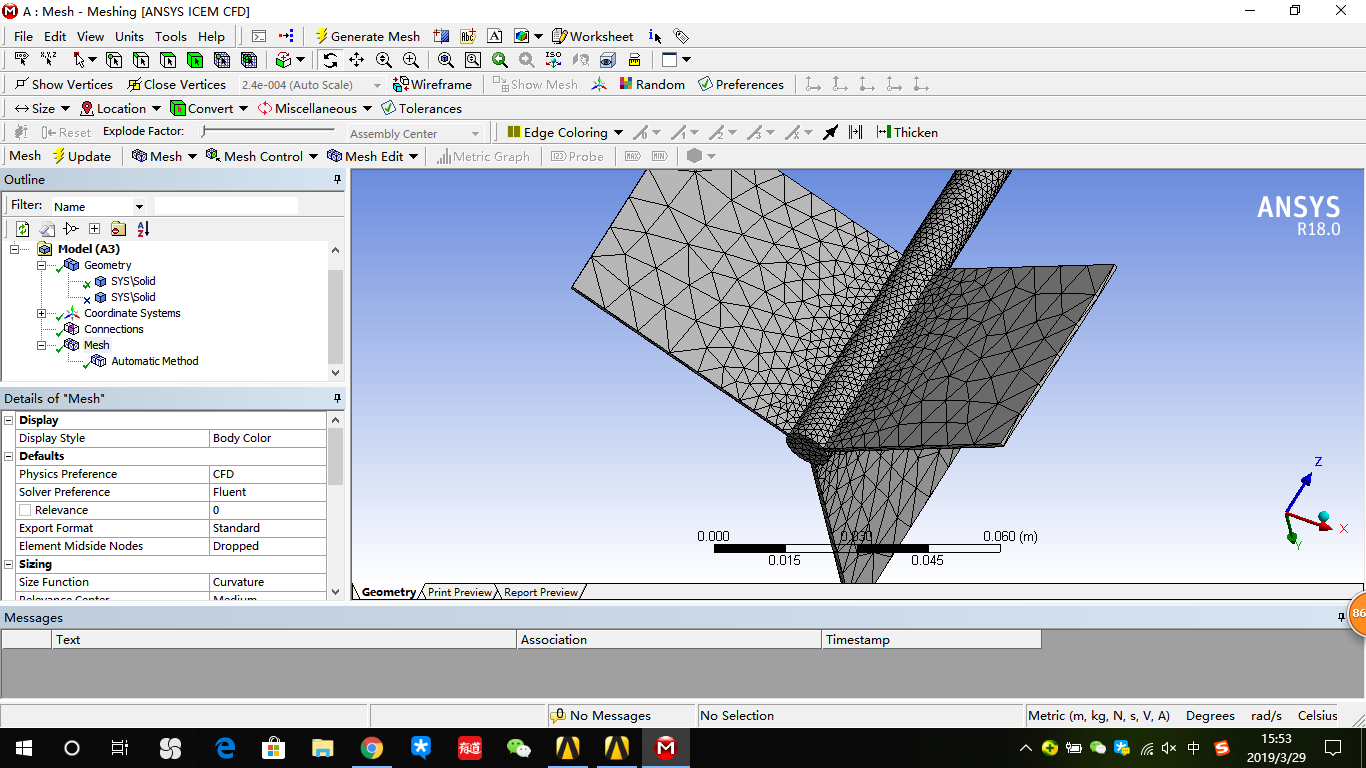Click the Update button

coord(81,156)
